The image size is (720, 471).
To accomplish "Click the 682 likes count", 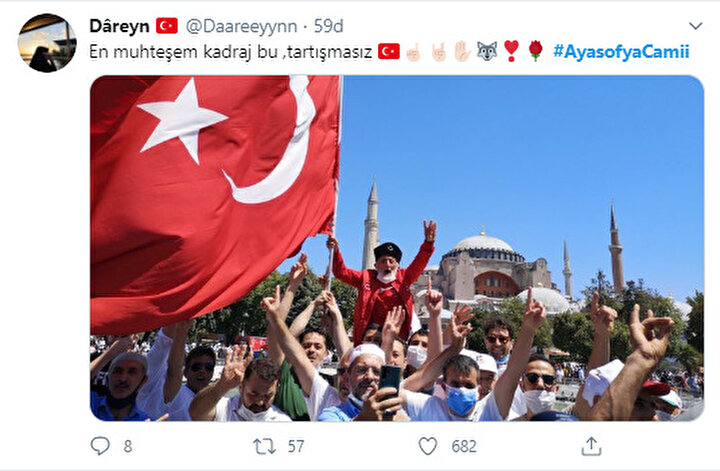I will [464, 446].
